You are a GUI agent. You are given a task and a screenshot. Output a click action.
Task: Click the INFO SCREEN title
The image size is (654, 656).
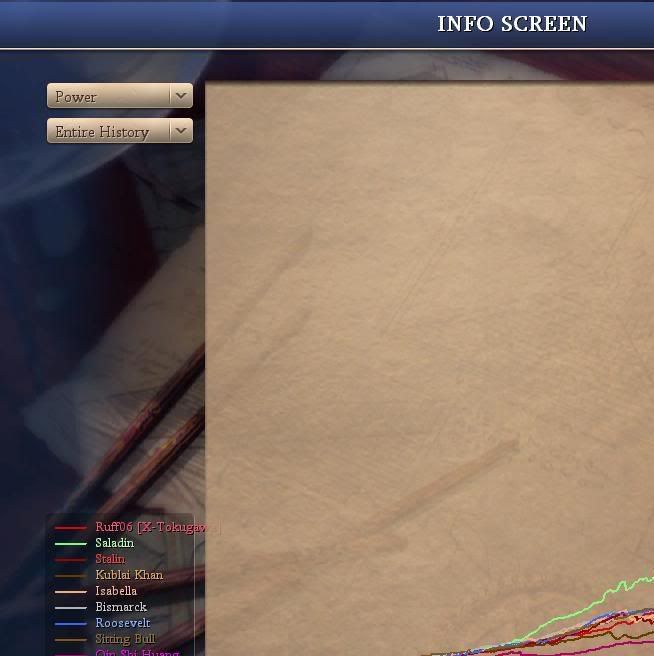coord(512,24)
